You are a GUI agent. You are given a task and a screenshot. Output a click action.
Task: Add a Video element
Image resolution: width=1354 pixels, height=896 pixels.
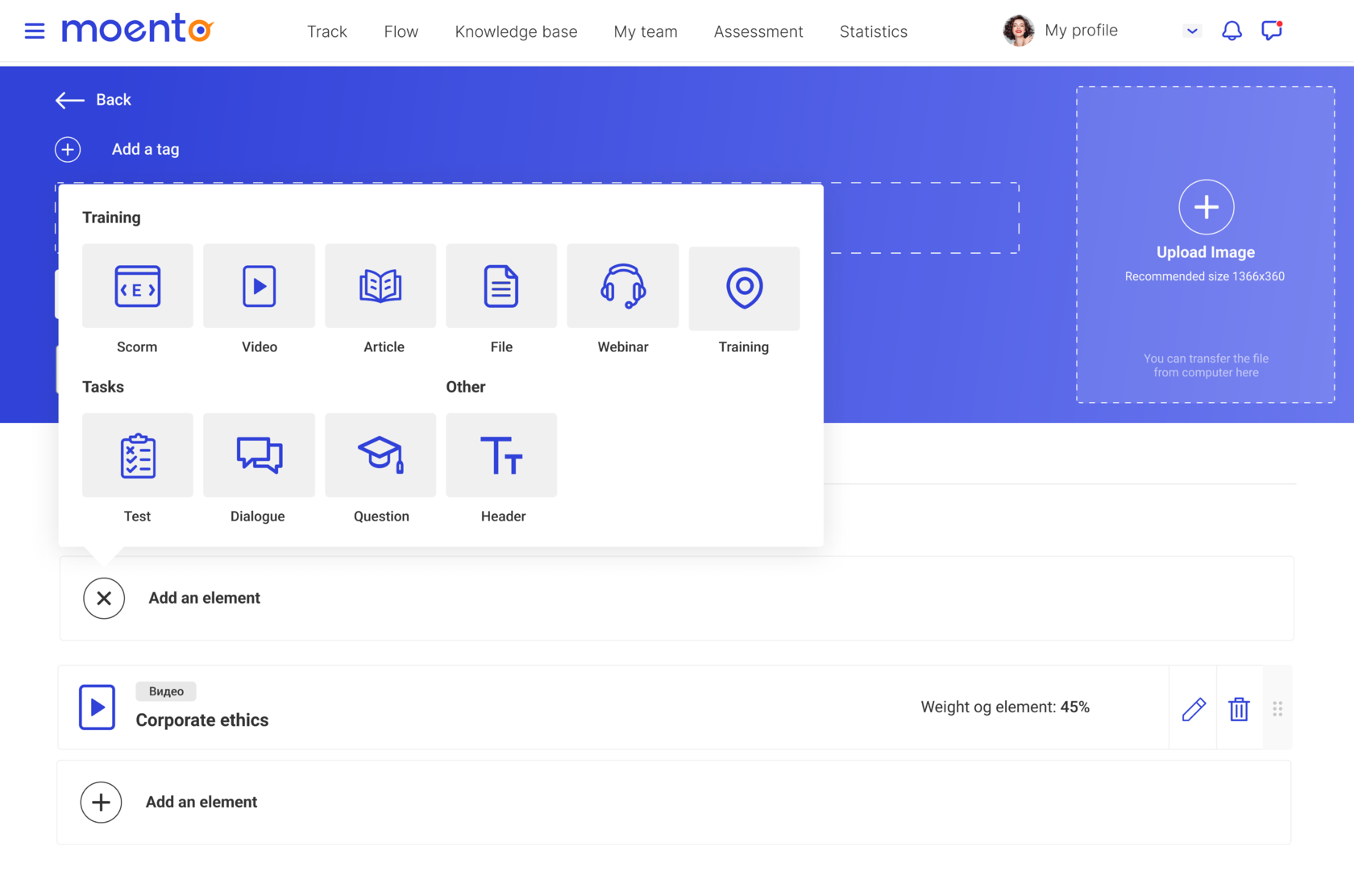pyautogui.click(x=259, y=286)
